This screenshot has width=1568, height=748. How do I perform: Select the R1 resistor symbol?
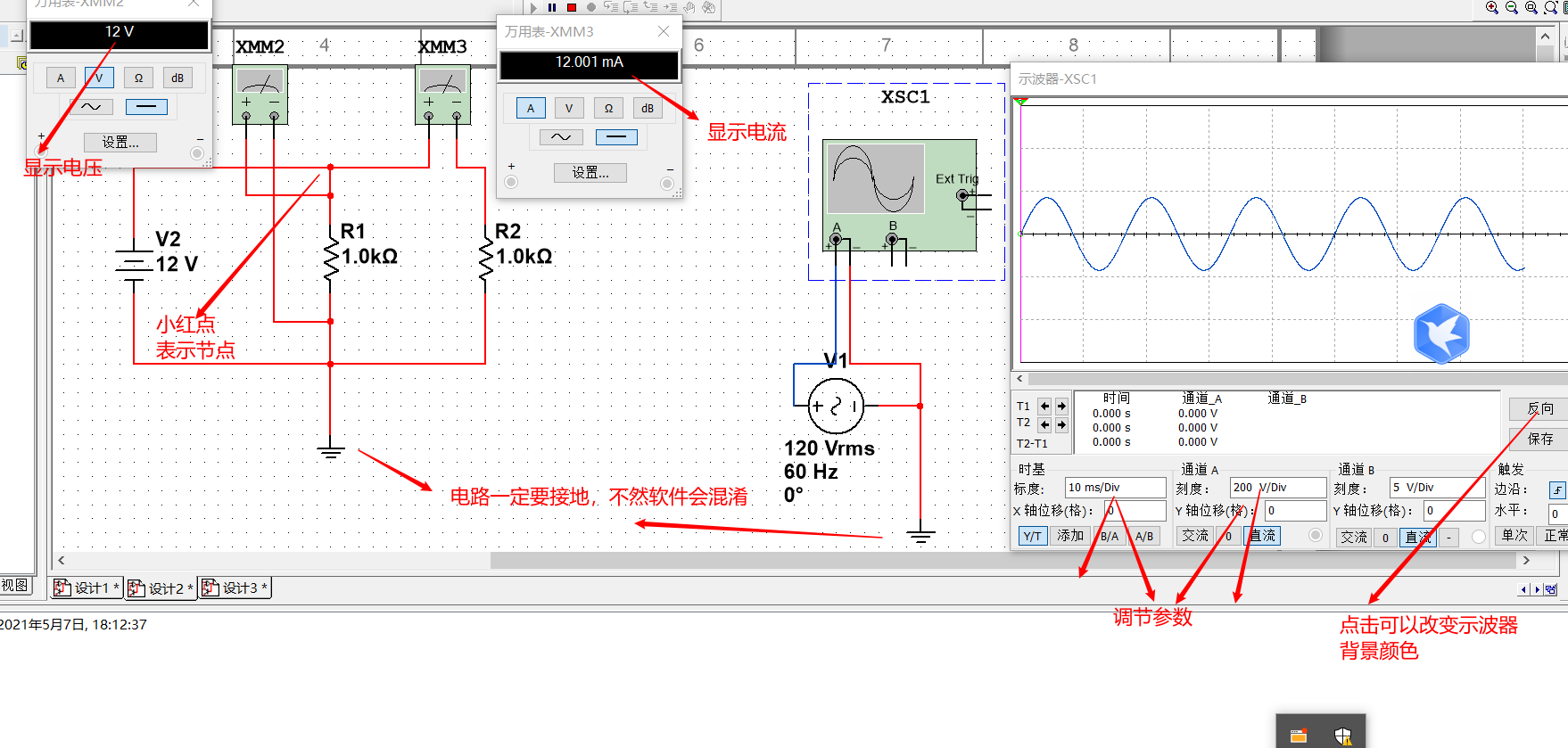click(x=331, y=259)
